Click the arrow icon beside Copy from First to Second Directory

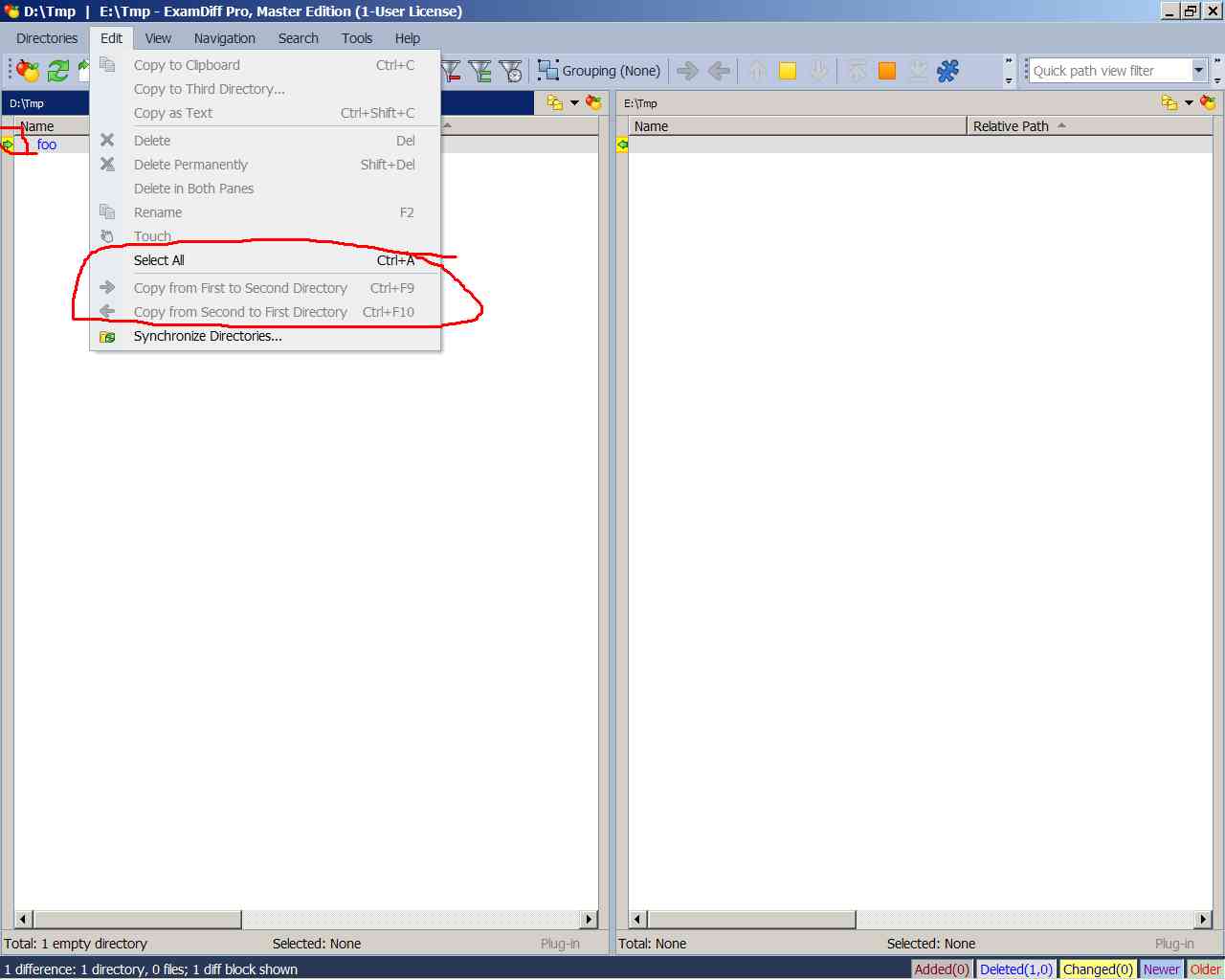(x=107, y=287)
